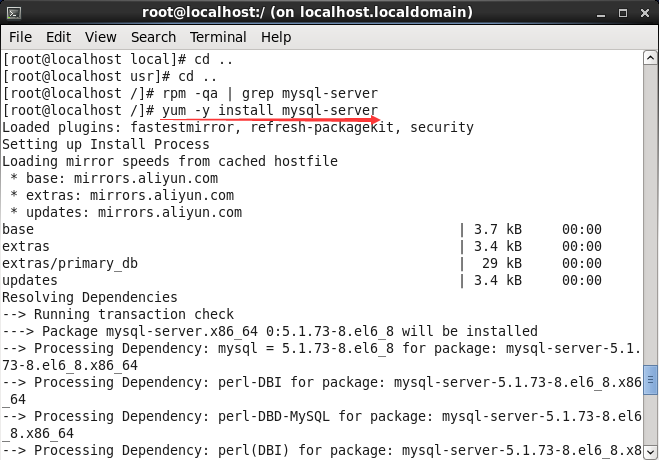Click the Loading mirror speeds output line
The image size is (659, 460).
[x=170, y=161]
